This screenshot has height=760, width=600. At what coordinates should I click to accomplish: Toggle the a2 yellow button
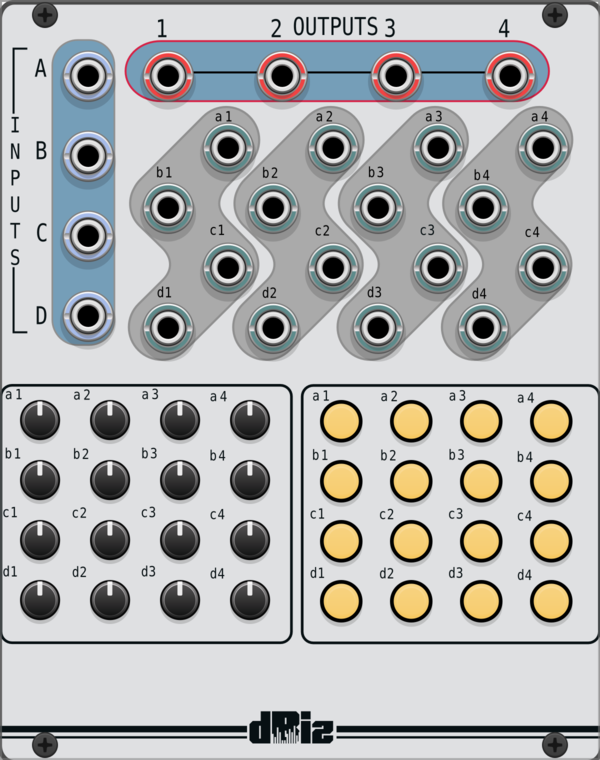411,421
